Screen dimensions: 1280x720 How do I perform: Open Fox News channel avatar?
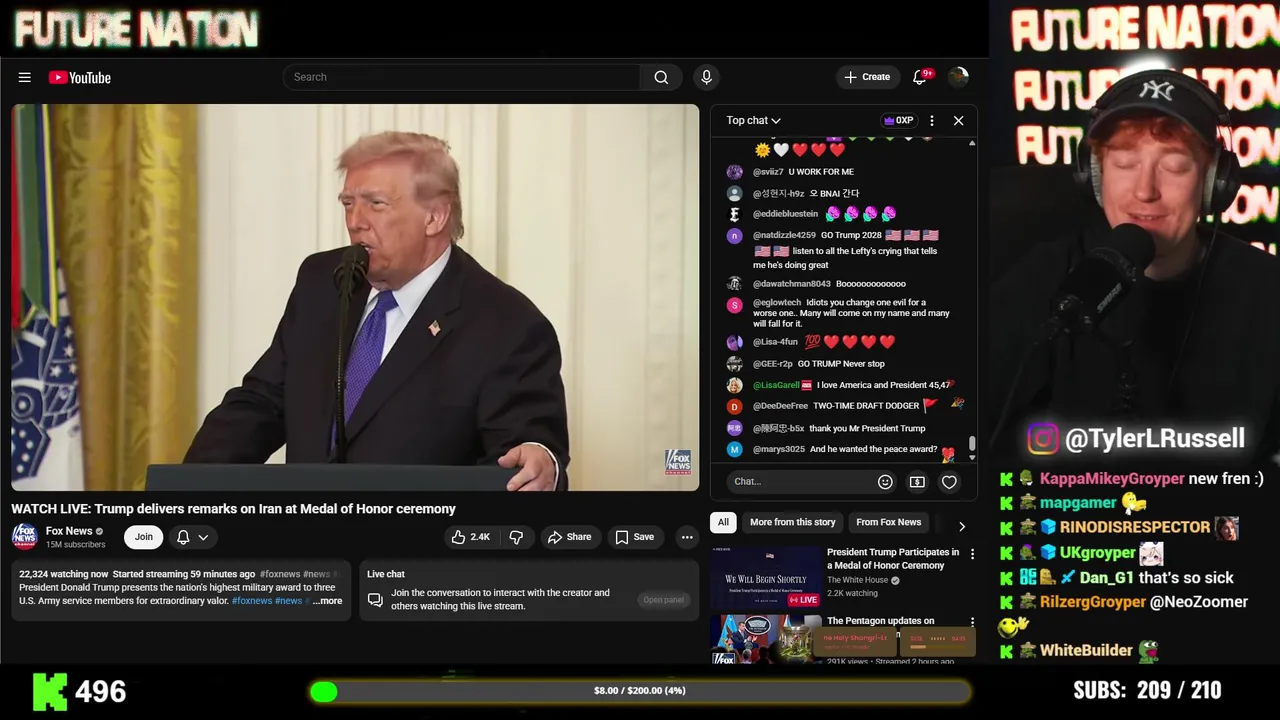[x=24, y=537]
